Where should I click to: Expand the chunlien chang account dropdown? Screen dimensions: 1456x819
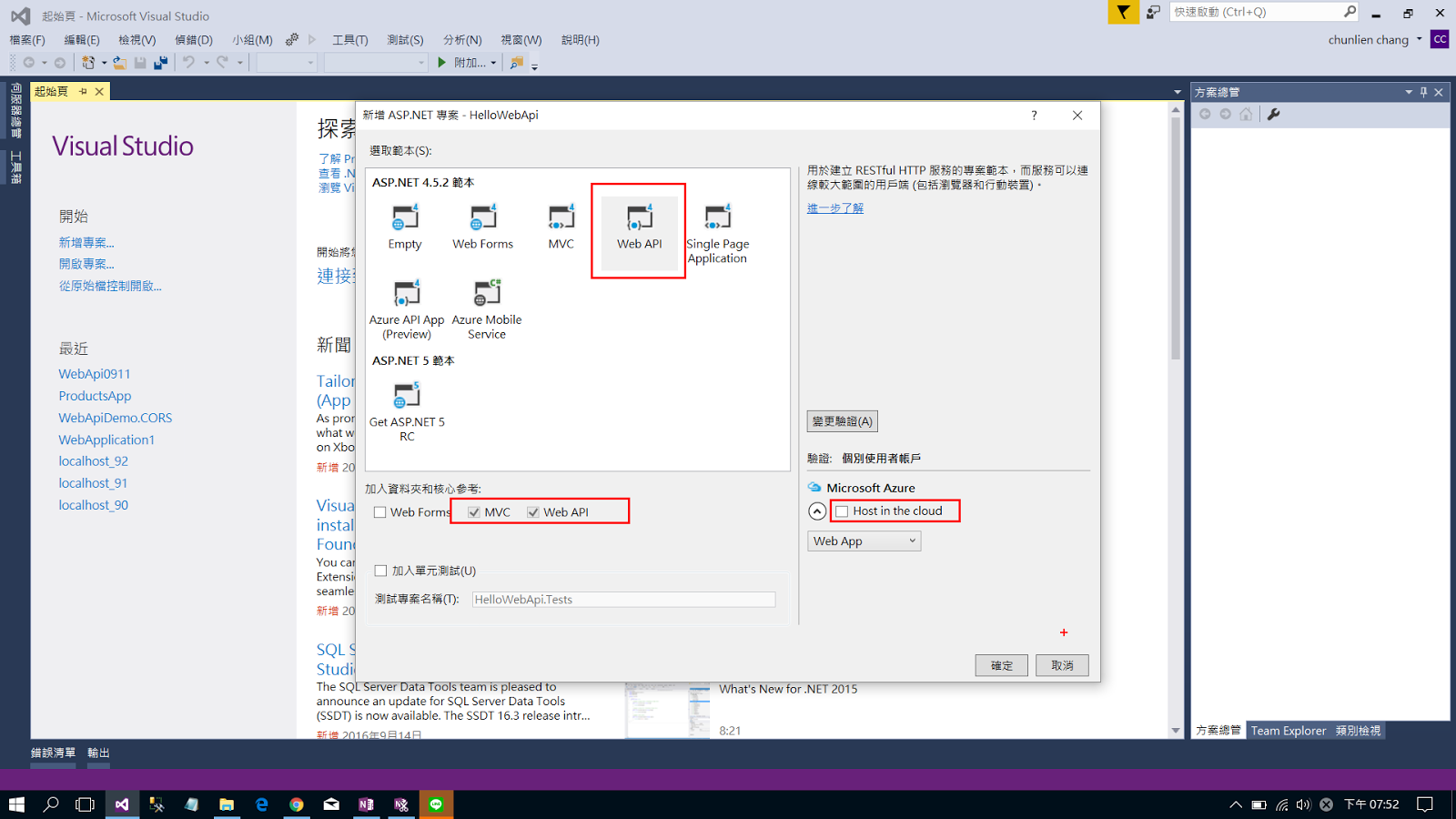click(x=1419, y=39)
